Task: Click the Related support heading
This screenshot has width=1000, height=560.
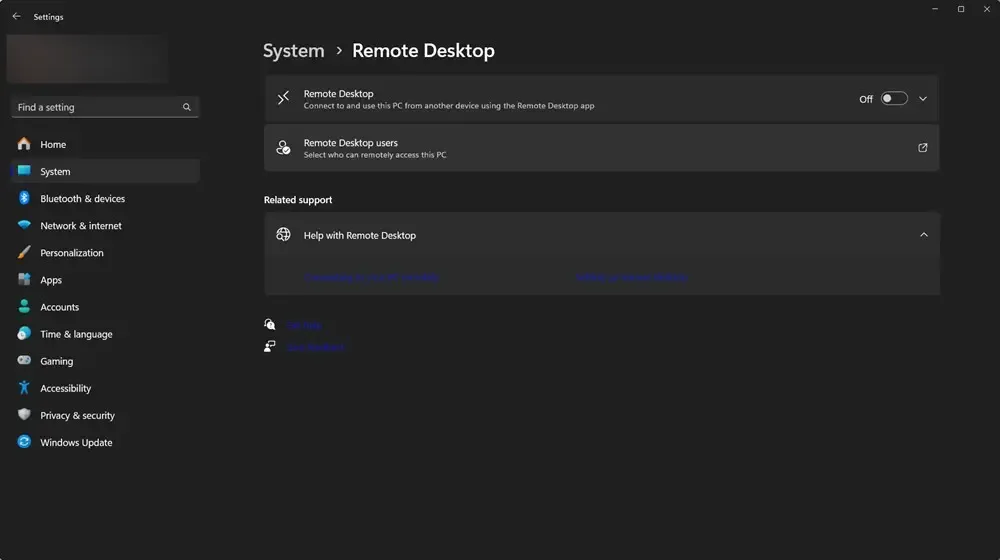Action: click(298, 200)
